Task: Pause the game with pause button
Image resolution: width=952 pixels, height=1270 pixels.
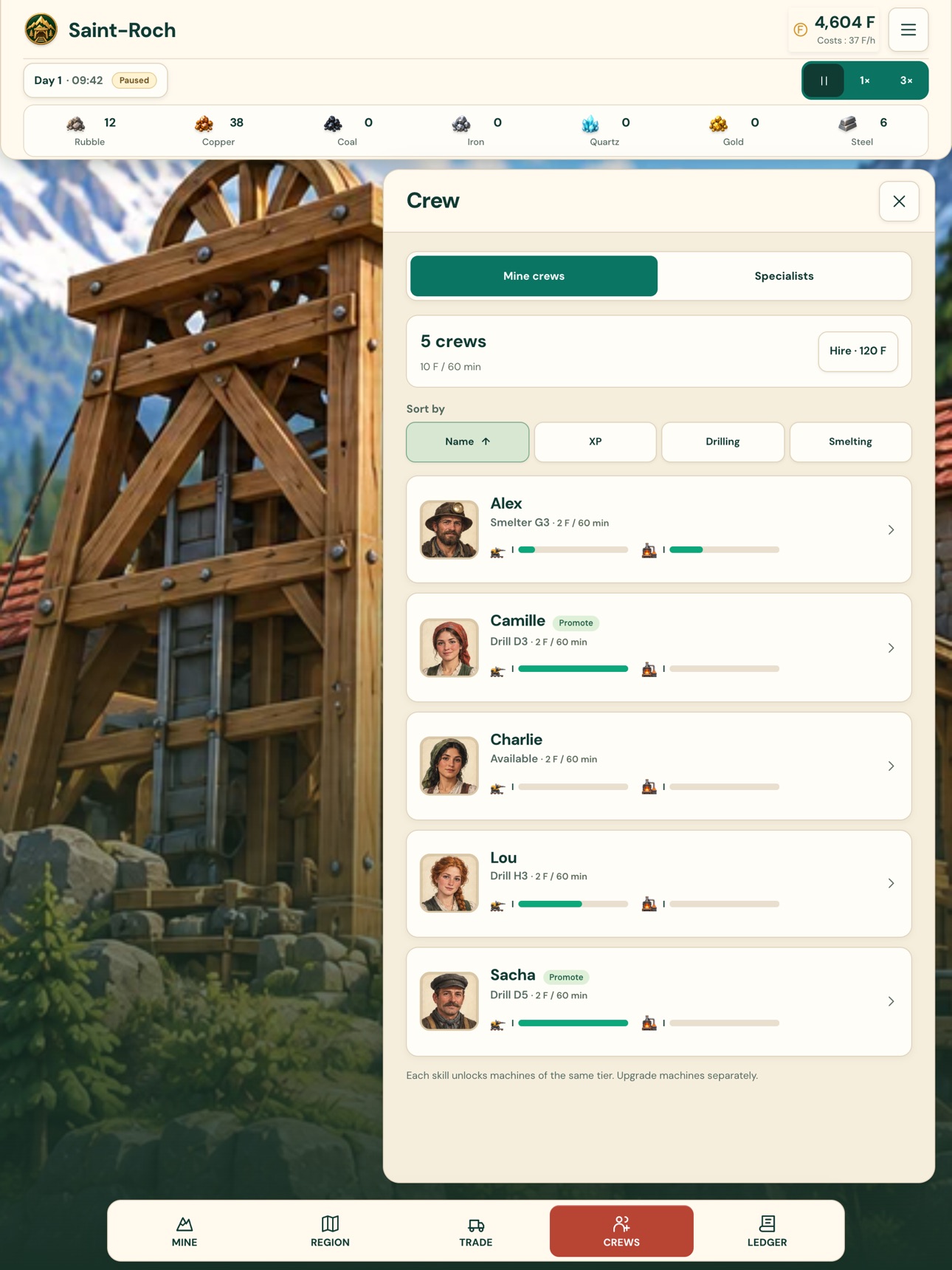Action: tap(824, 80)
